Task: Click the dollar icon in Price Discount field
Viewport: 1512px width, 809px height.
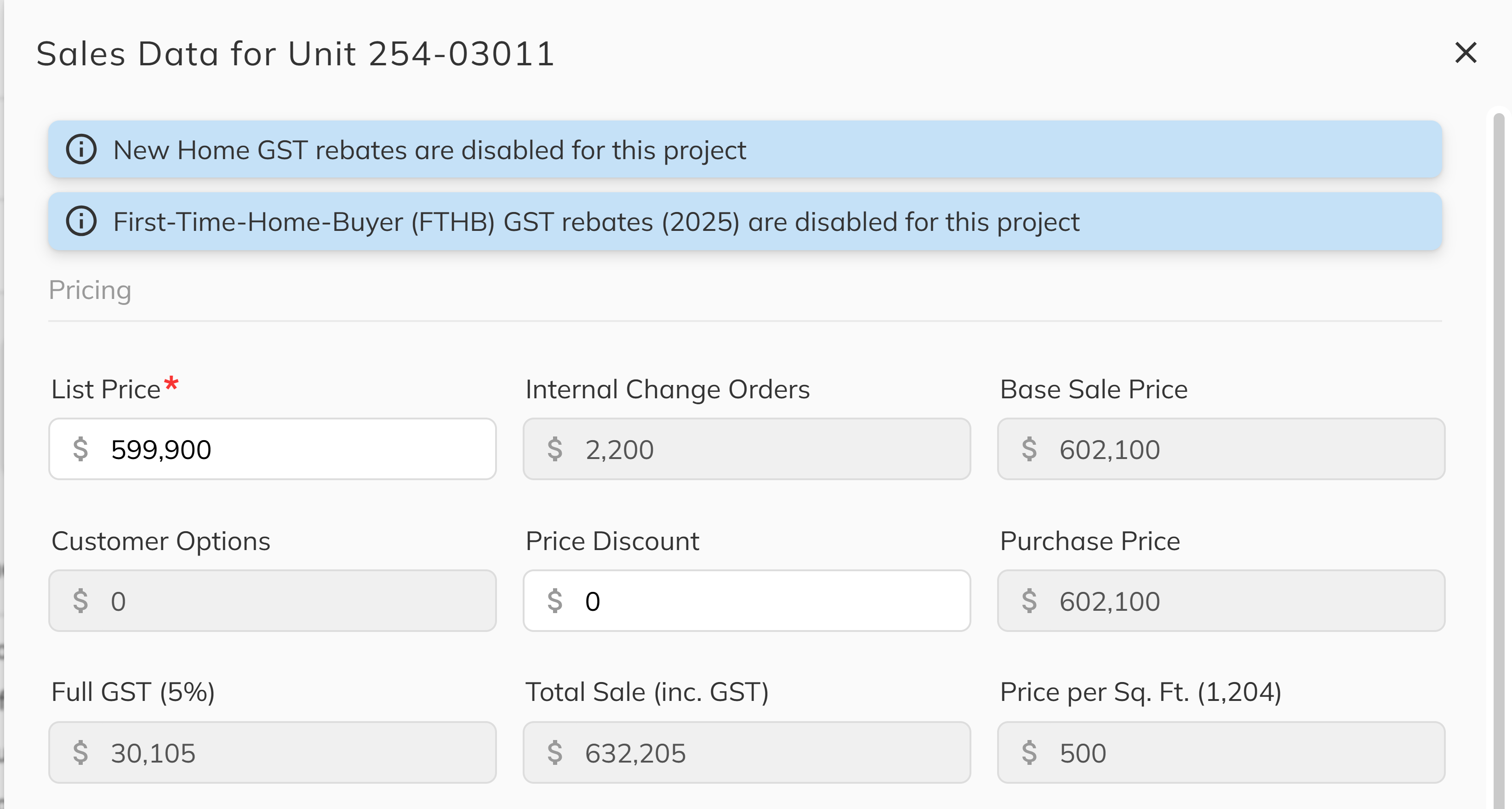Action: [x=555, y=601]
